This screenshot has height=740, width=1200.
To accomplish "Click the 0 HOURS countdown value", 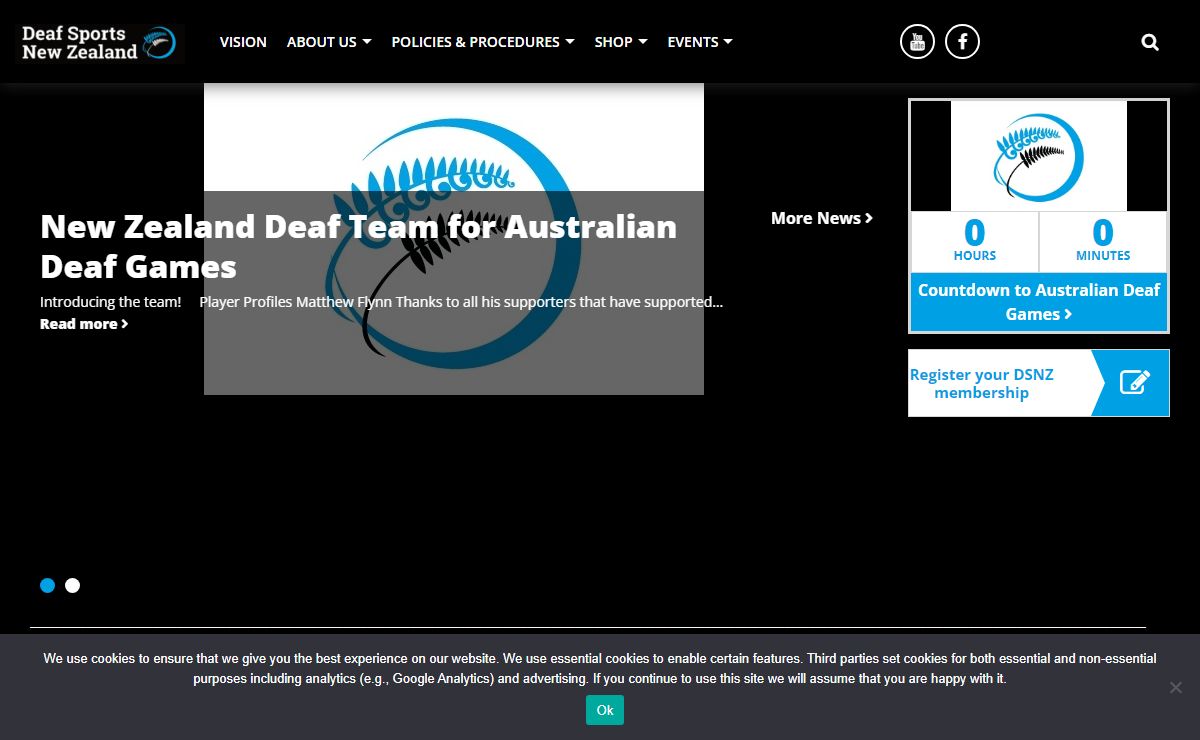I will point(975,241).
